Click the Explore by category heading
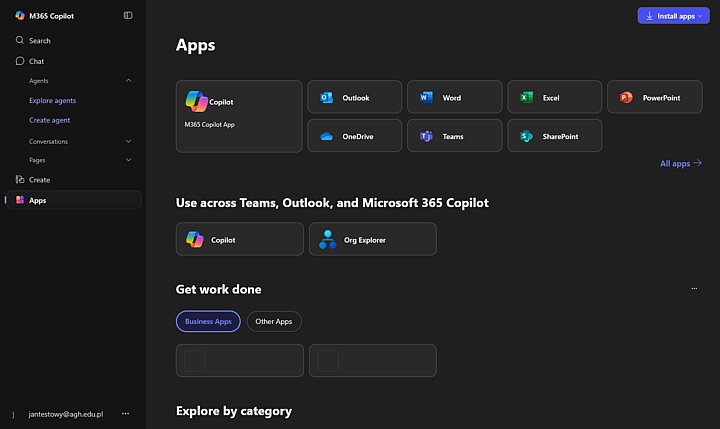 coord(234,411)
